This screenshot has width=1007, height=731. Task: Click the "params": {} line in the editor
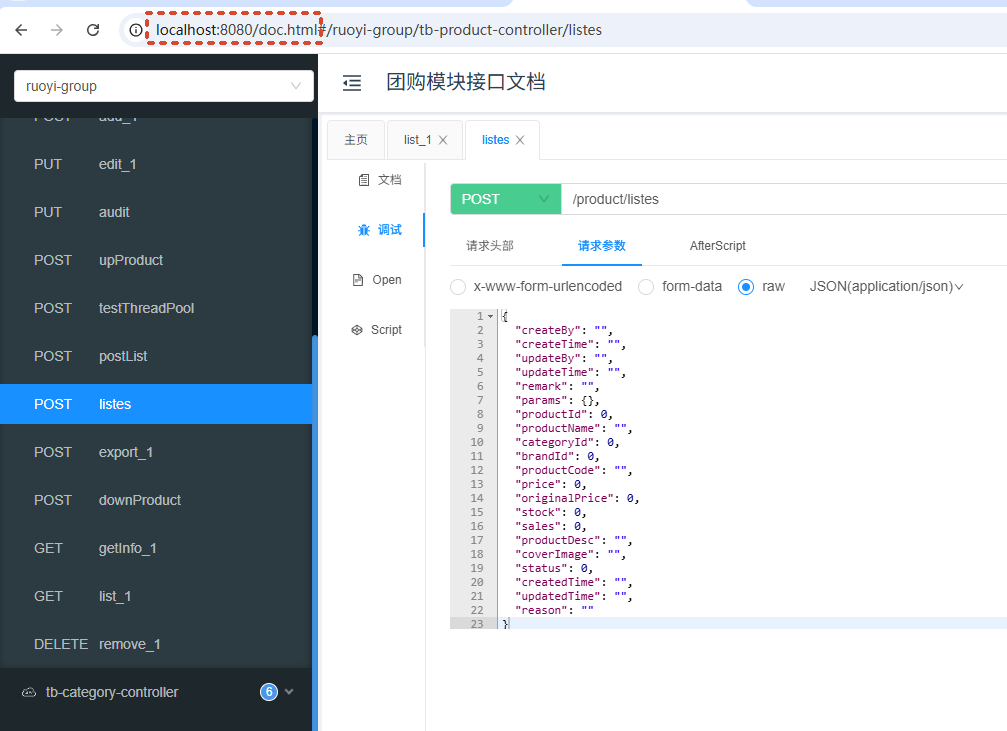[x=557, y=400]
